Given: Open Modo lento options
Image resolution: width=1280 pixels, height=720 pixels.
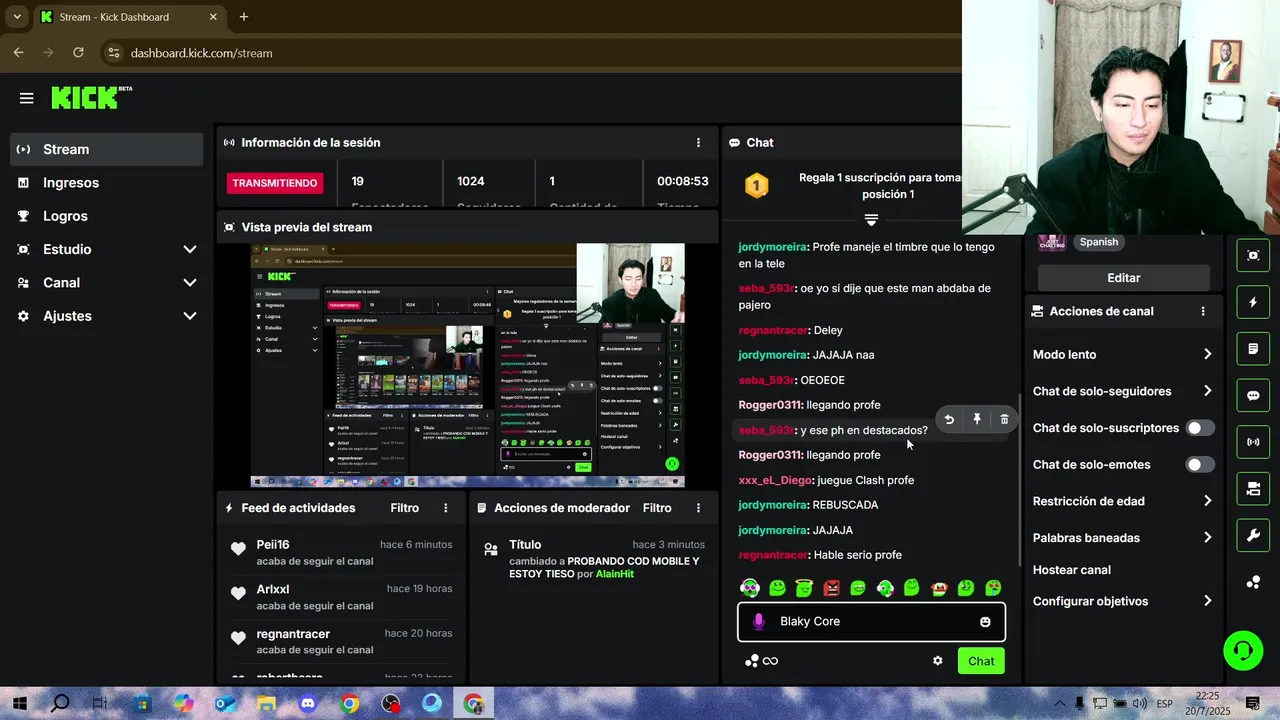Looking at the screenshot, I should [1122, 355].
